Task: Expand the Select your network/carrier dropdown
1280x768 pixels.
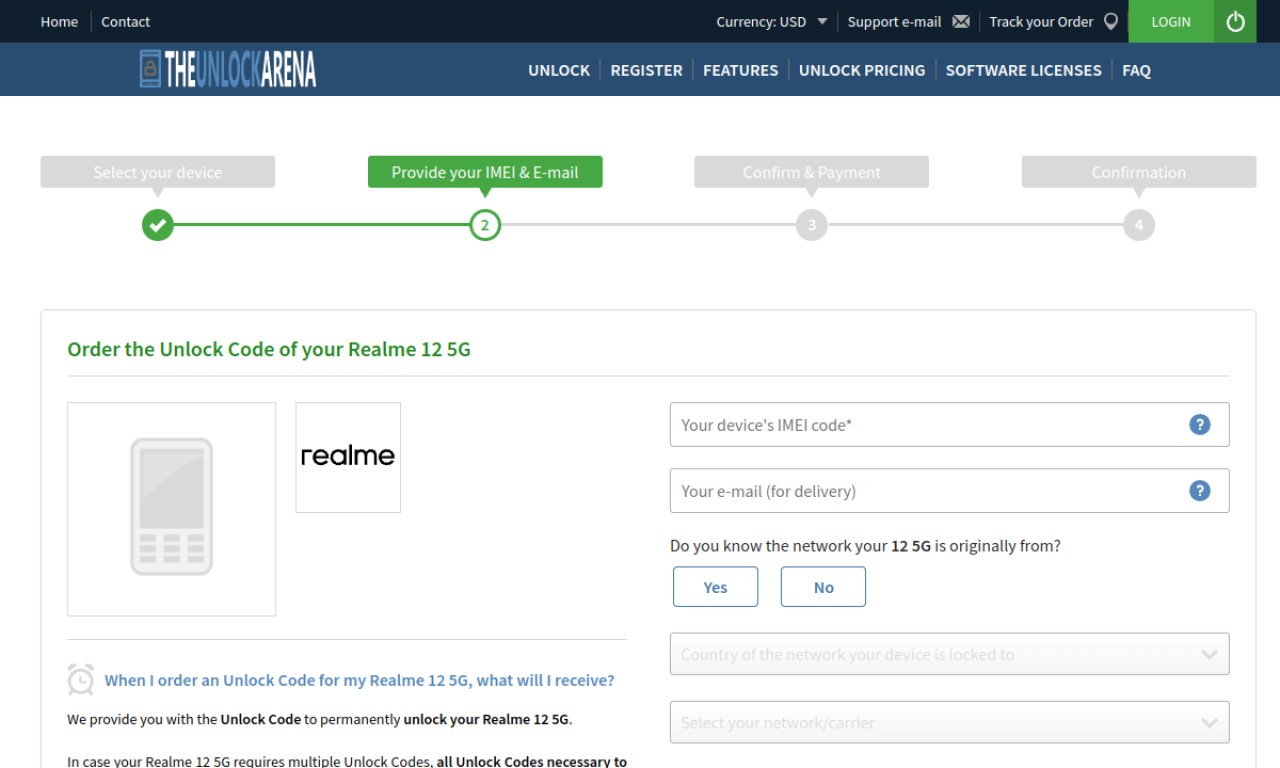Action: coord(949,722)
